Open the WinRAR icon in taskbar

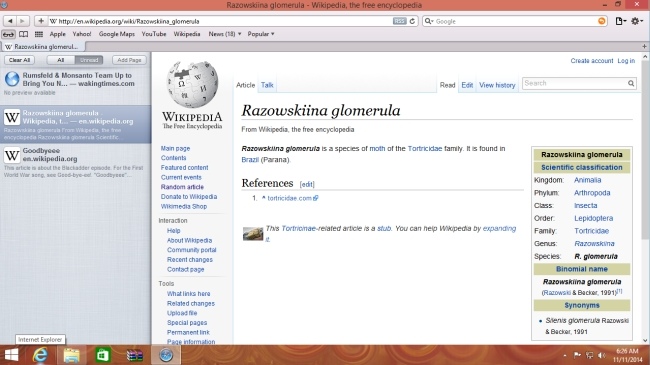click(x=134, y=355)
